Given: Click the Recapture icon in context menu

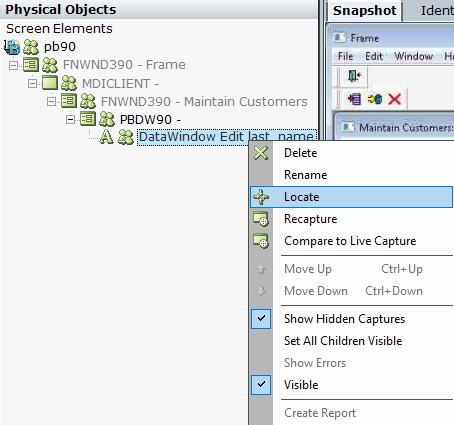Looking at the screenshot, I should point(261,219).
